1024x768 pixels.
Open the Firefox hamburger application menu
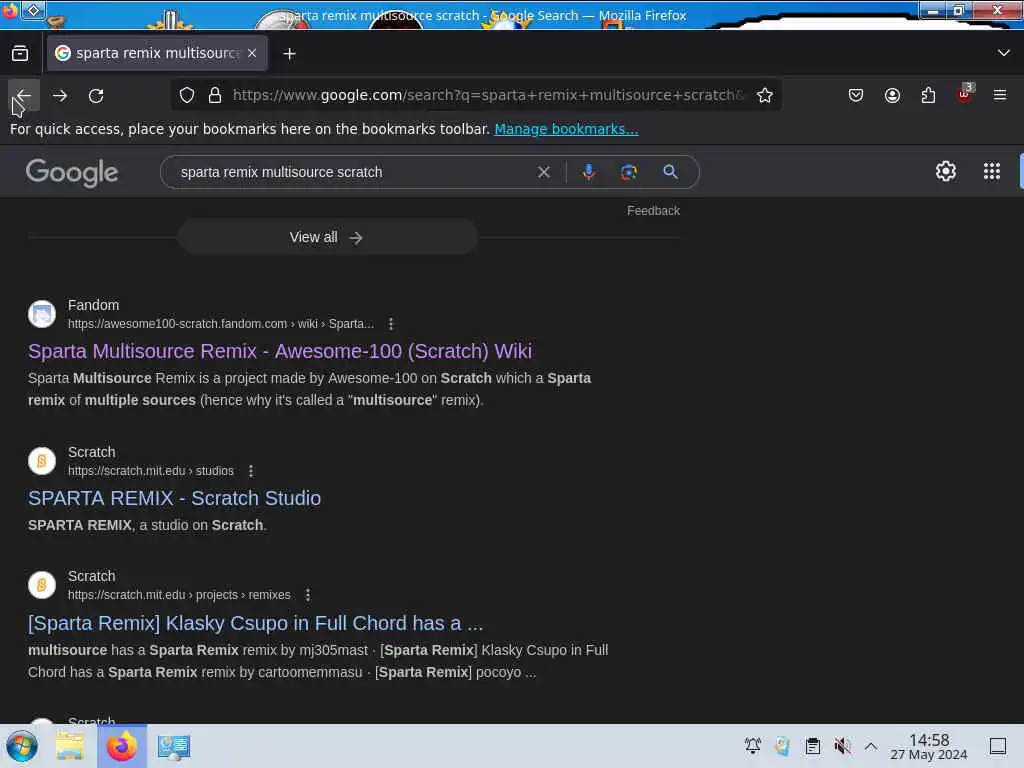1000,95
